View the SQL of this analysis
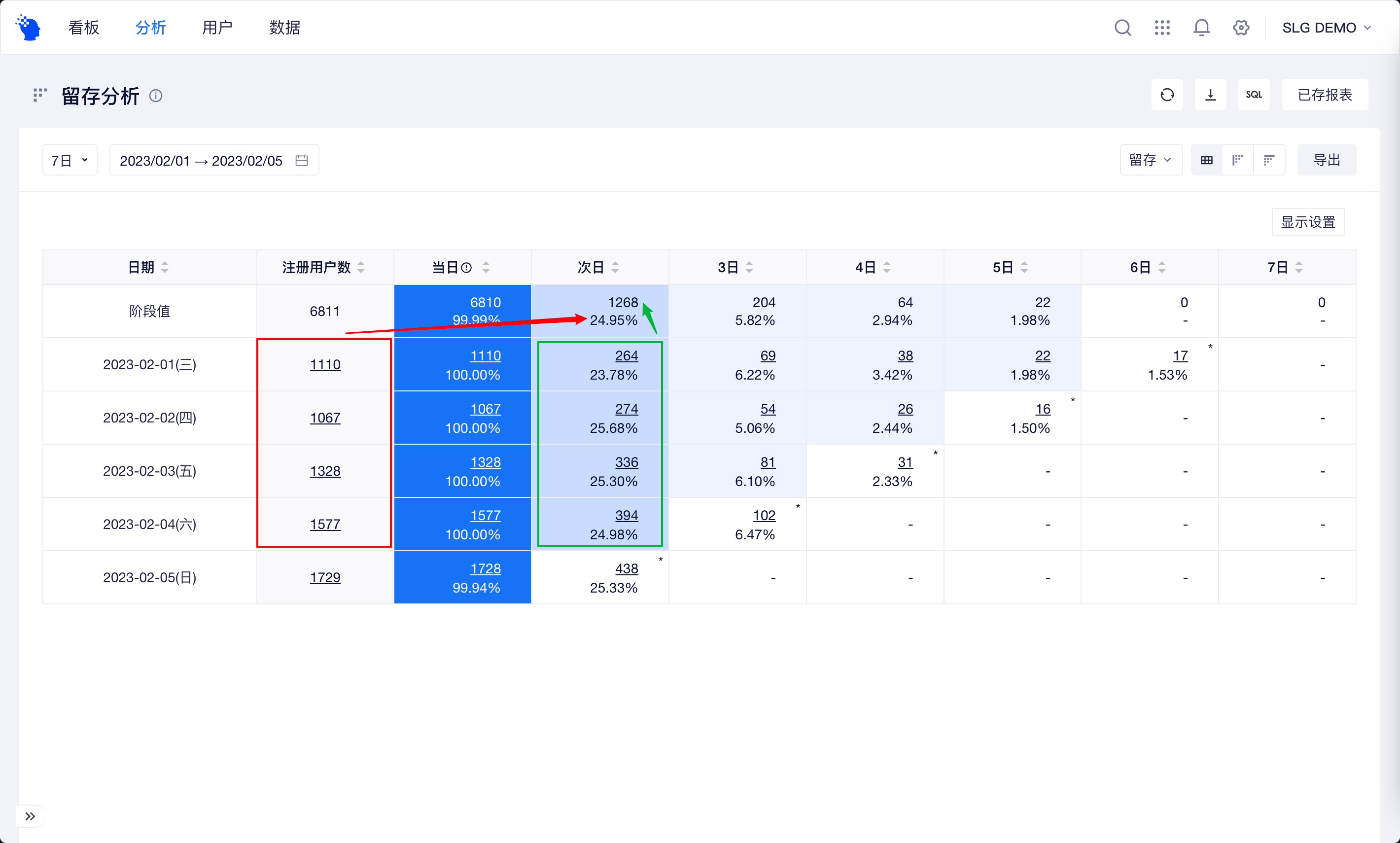 point(1254,94)
